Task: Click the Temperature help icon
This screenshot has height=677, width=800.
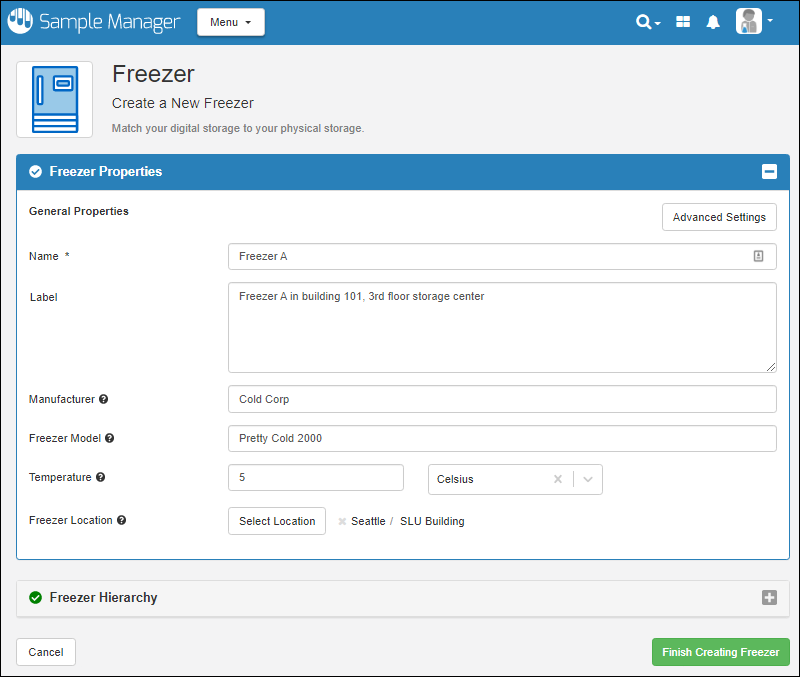Action: [x=101, y=477]
